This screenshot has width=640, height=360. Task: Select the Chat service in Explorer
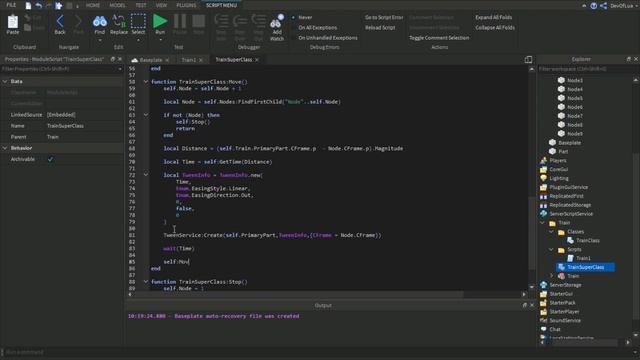click(555, 329)
